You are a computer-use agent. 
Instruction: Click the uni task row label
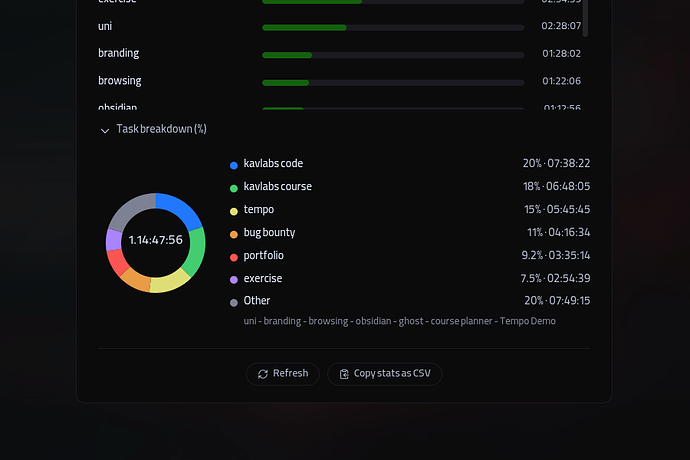(105, 26)
